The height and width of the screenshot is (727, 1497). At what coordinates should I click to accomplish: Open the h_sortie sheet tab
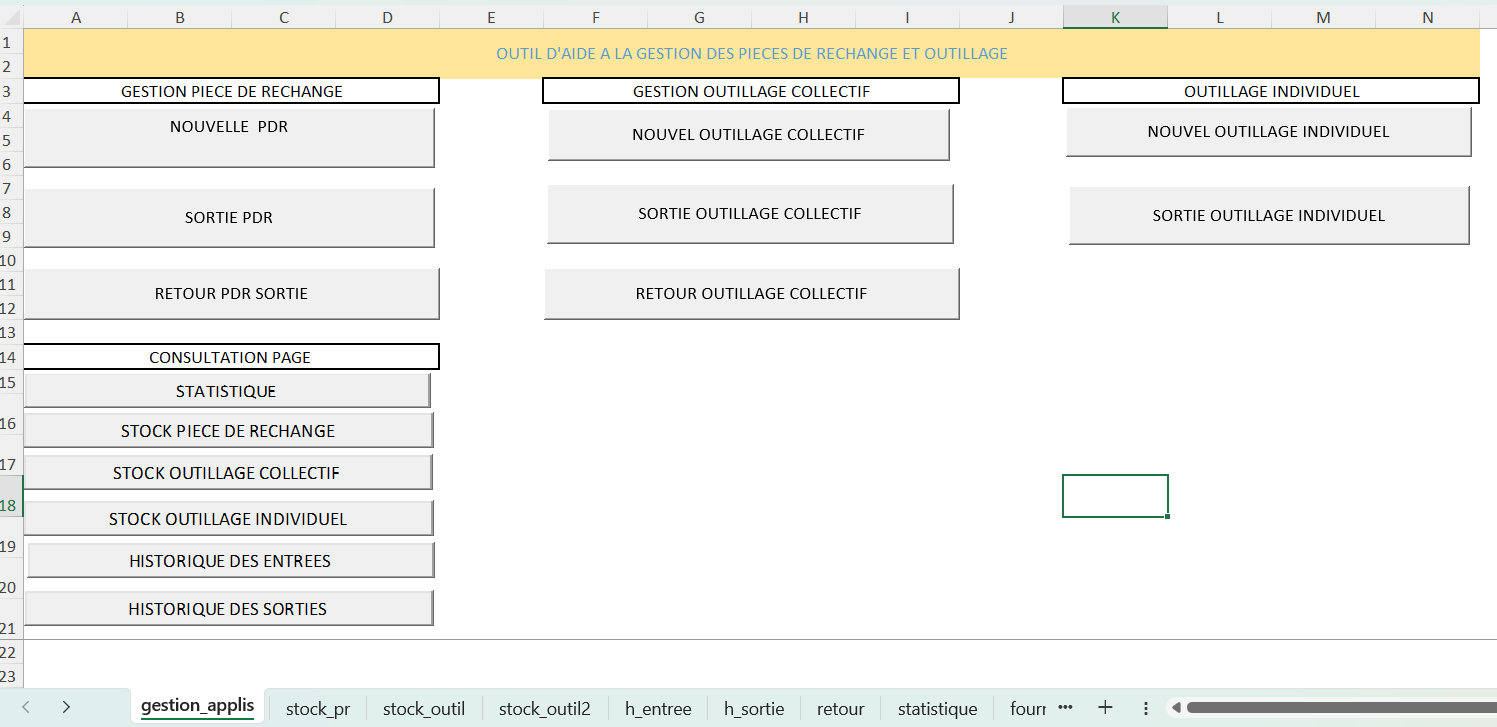tap(754, 709)
